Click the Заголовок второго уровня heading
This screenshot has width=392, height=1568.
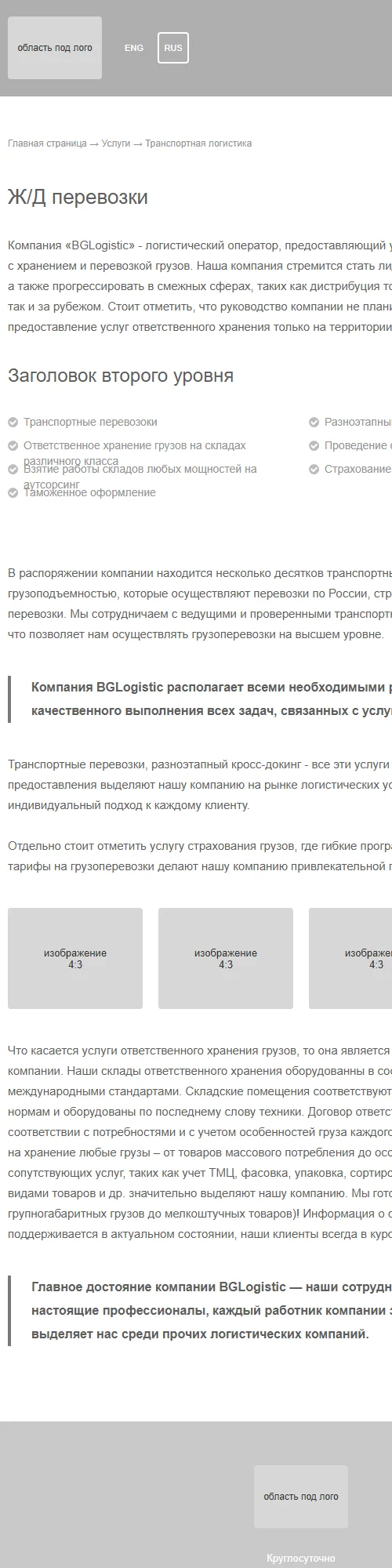click(121, 376)
